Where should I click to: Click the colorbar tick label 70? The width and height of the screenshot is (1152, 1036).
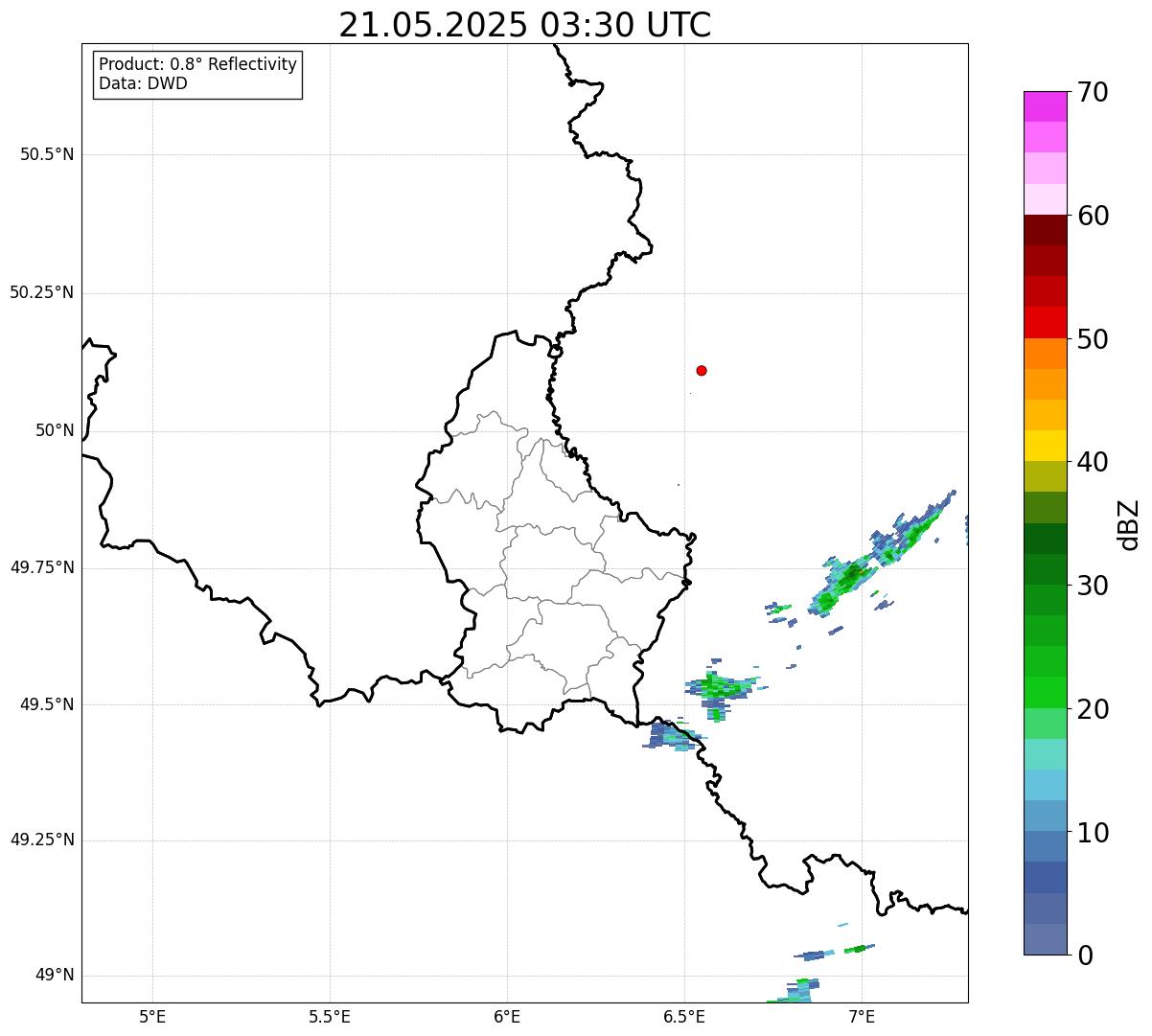coord(1093,92)
